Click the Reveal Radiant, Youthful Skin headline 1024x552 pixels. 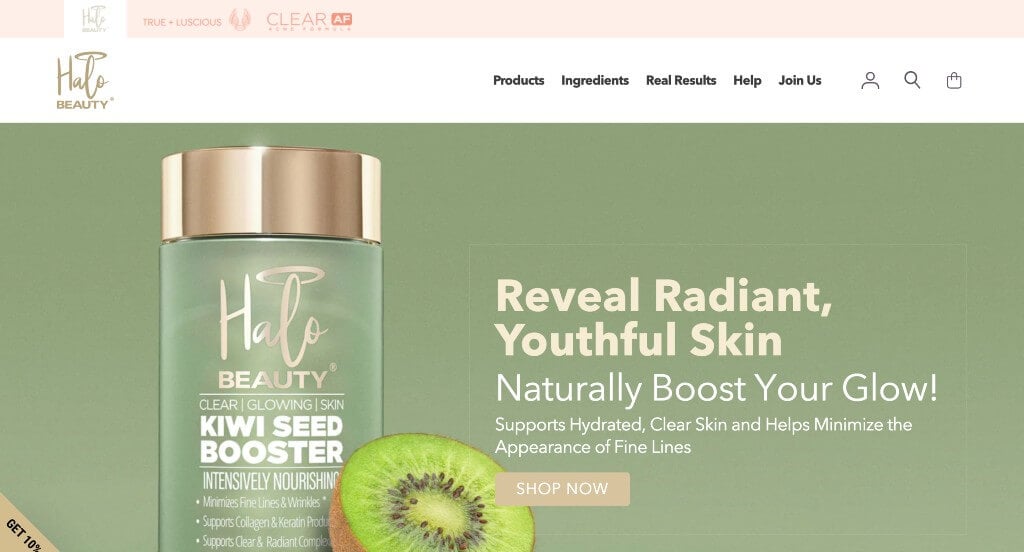(x=664, y=318)
